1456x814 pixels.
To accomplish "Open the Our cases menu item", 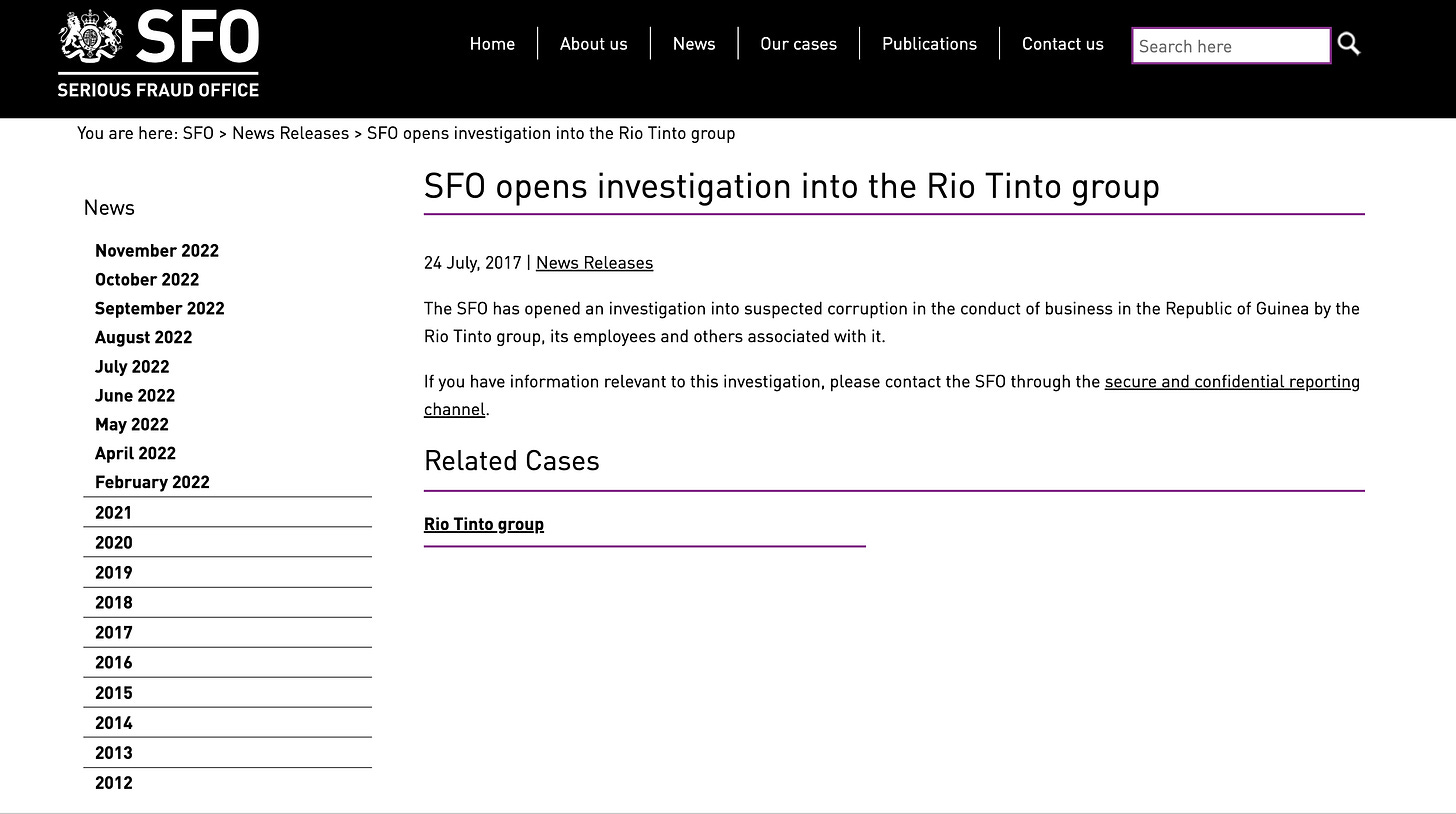I will pyautogui.click(x=798, y=44).
